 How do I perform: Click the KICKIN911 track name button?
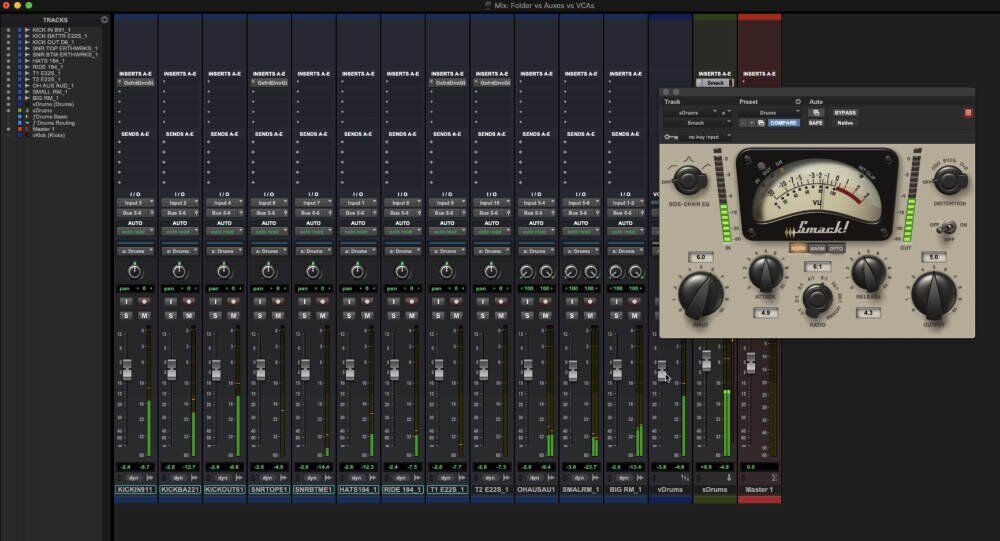[x=135, y=489]
